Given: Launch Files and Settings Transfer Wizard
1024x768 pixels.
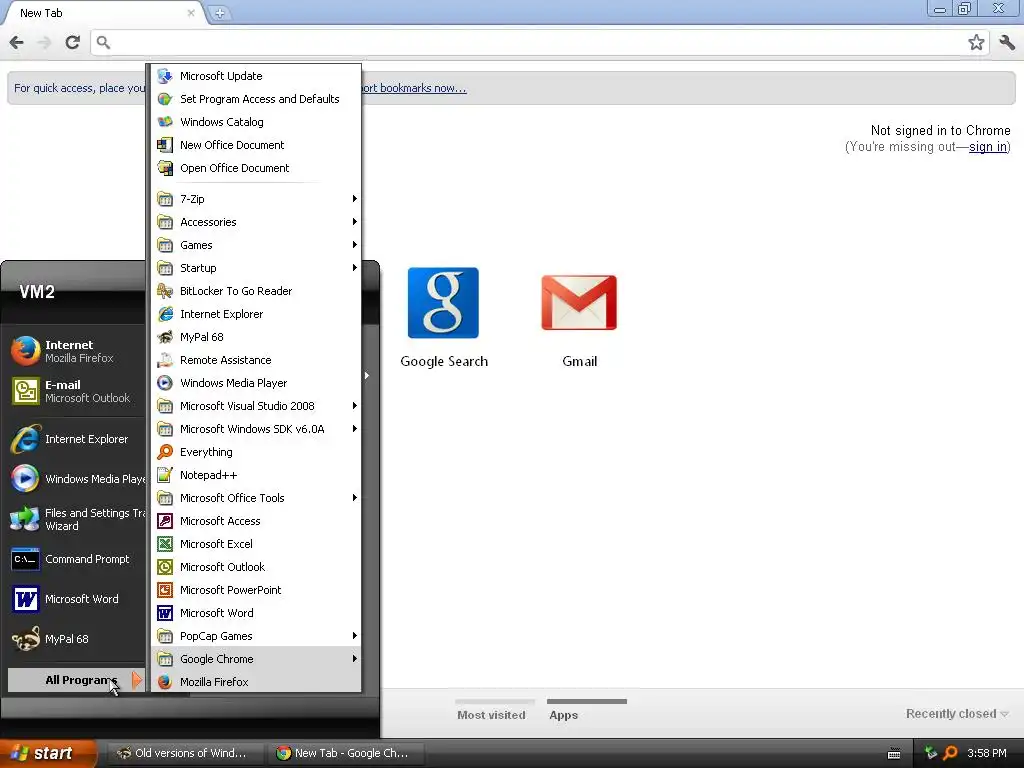Looking at the screenshot, I should 77,519.
